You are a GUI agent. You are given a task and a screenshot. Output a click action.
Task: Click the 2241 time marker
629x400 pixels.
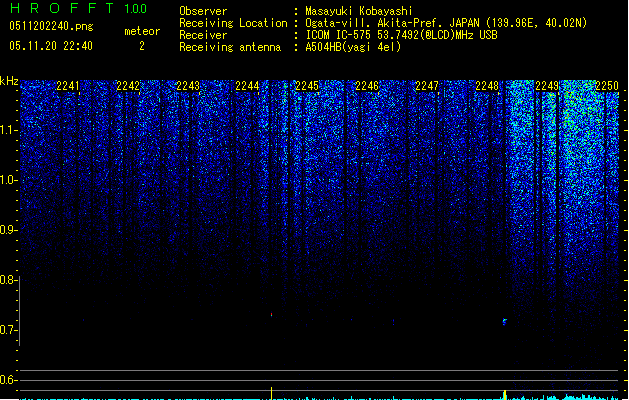click(68, 85)
